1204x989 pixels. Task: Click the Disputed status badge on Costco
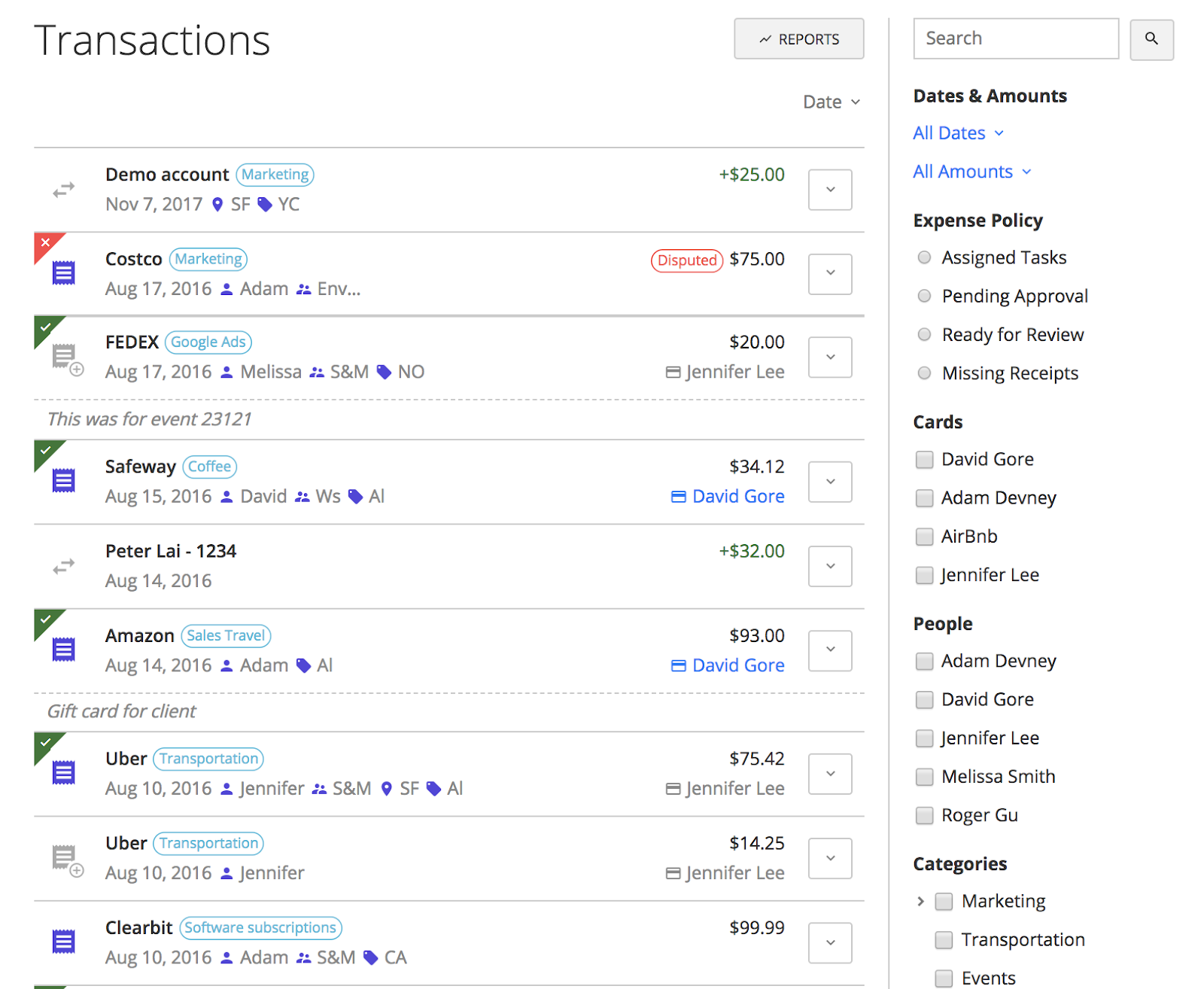[686, 260]
